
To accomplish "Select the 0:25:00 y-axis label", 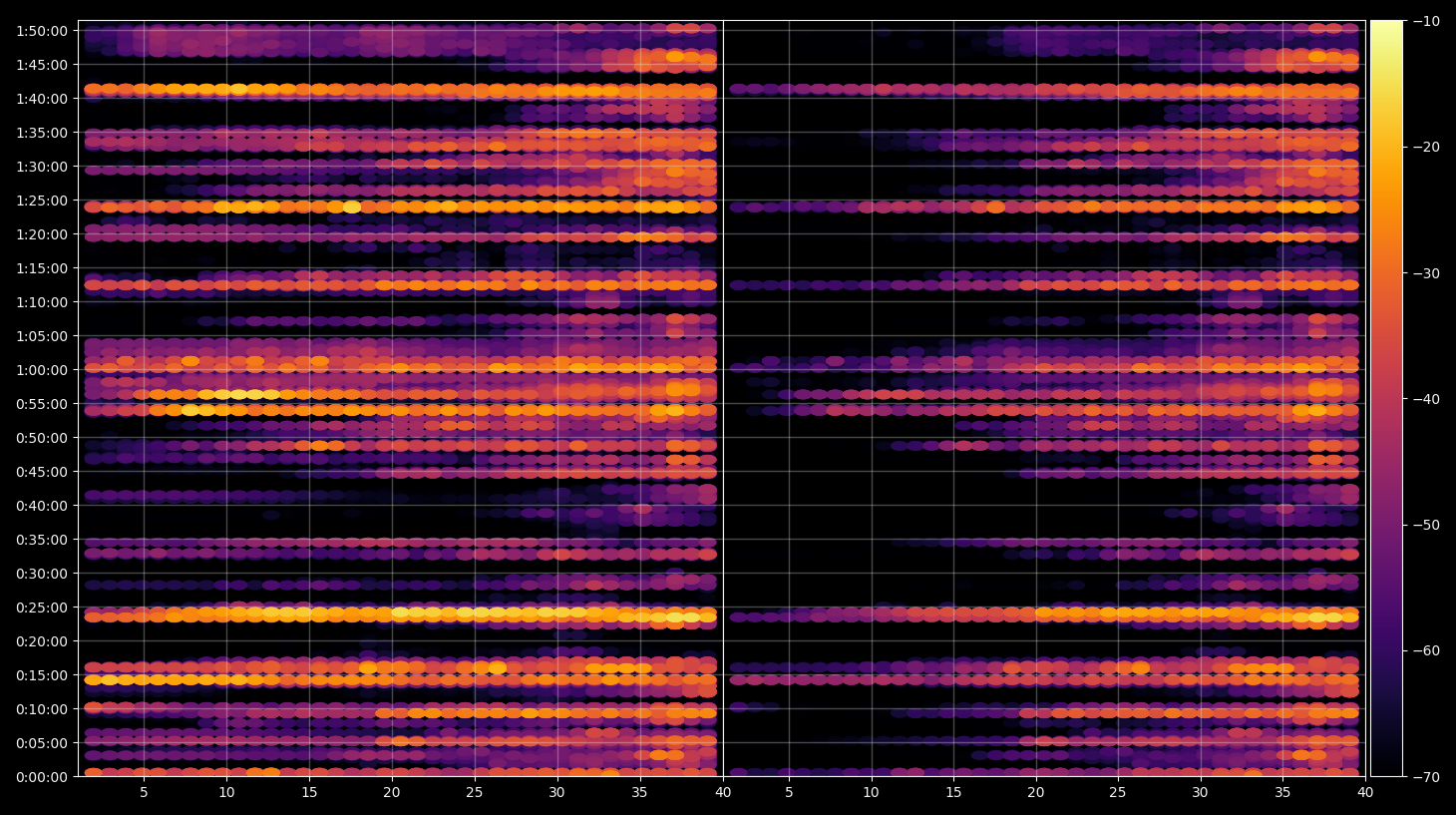I will tap(42, 608).
